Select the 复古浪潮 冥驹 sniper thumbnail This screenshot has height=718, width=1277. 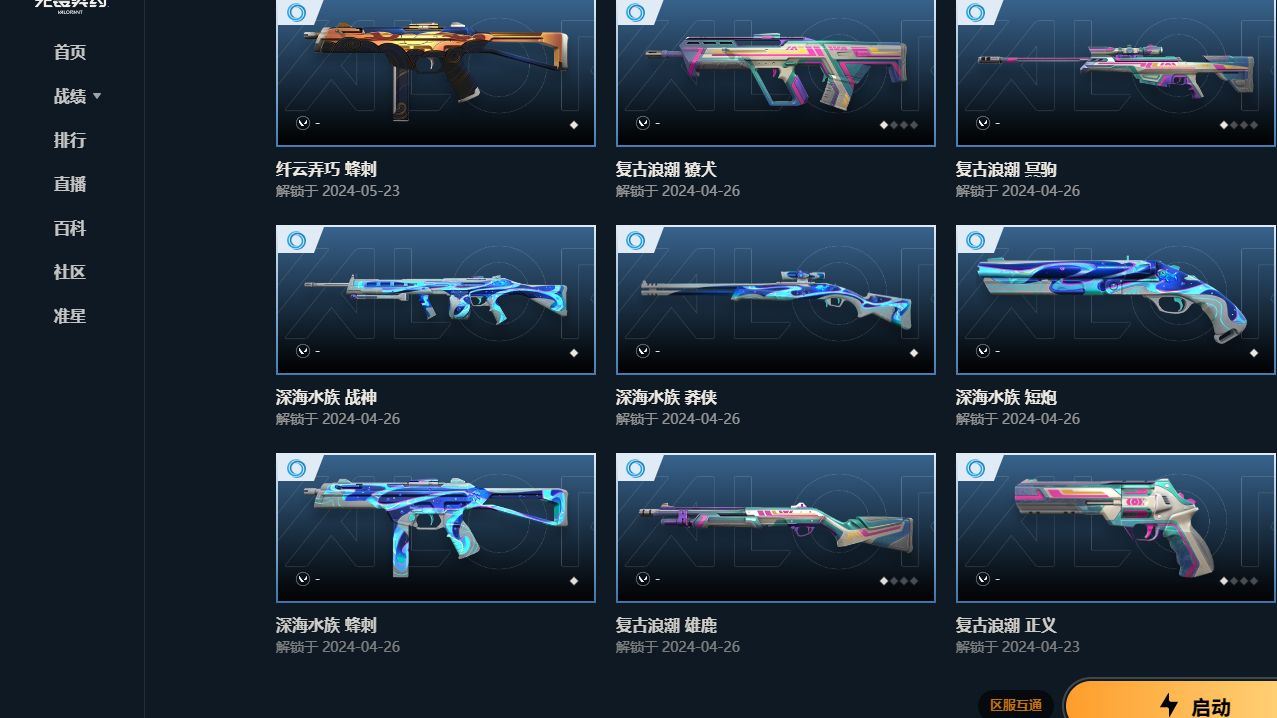(x=1116, y=73)
